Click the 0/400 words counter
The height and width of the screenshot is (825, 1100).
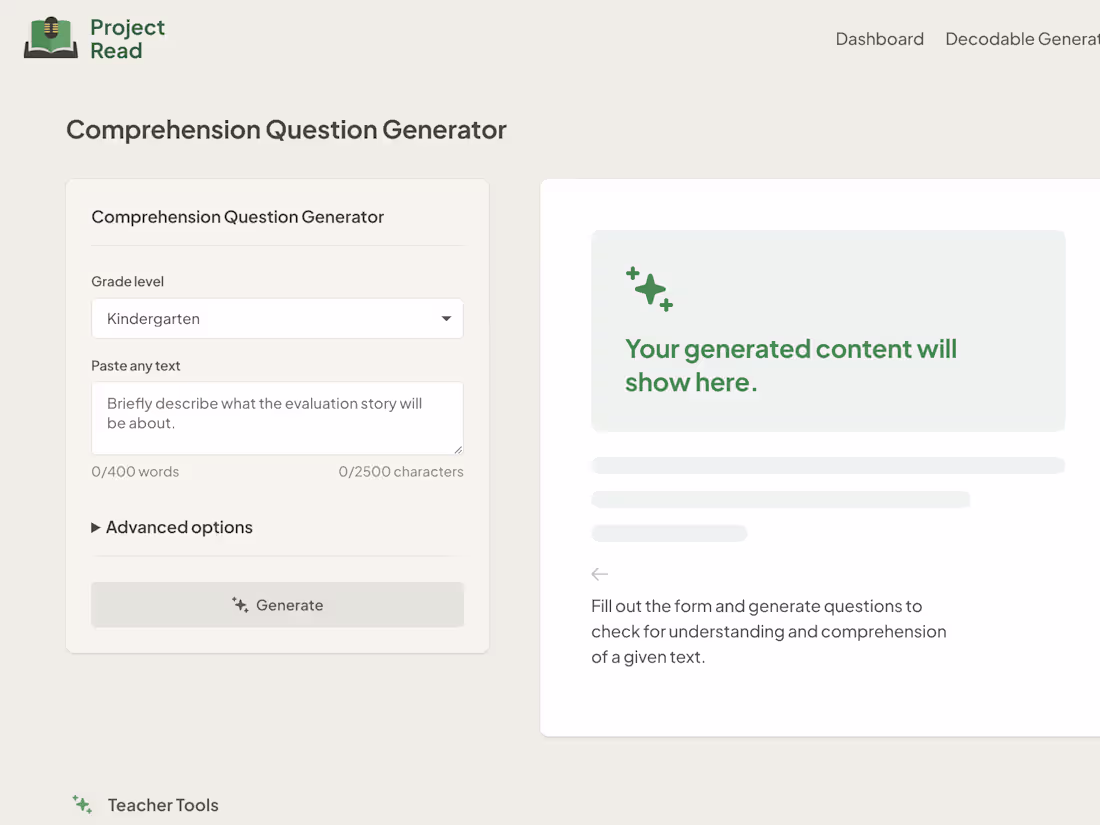(x=135, y=471)
